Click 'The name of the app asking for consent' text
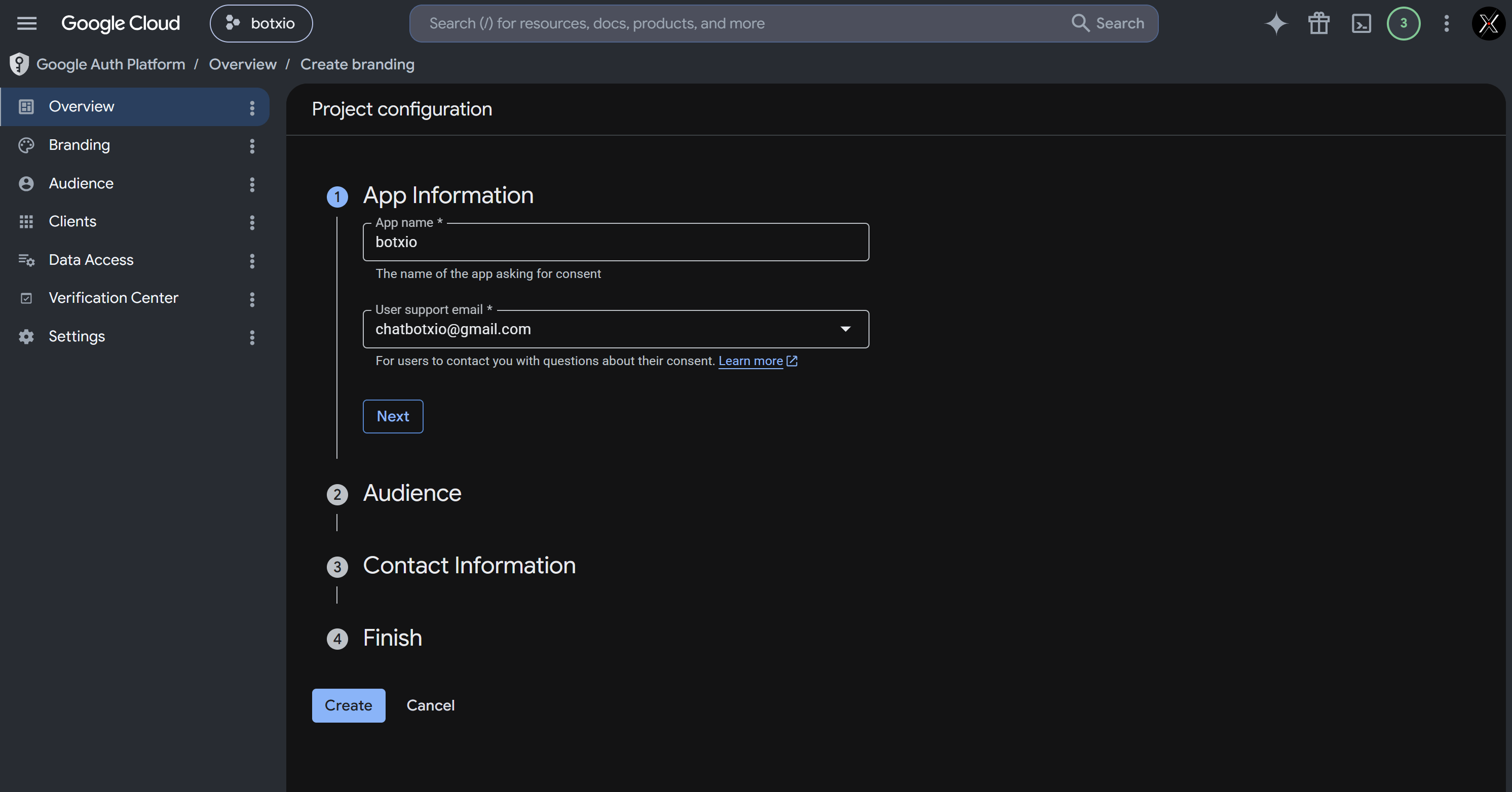This screenshot has width=1512, height=792. pyautogui.click(x=488, y=274)
